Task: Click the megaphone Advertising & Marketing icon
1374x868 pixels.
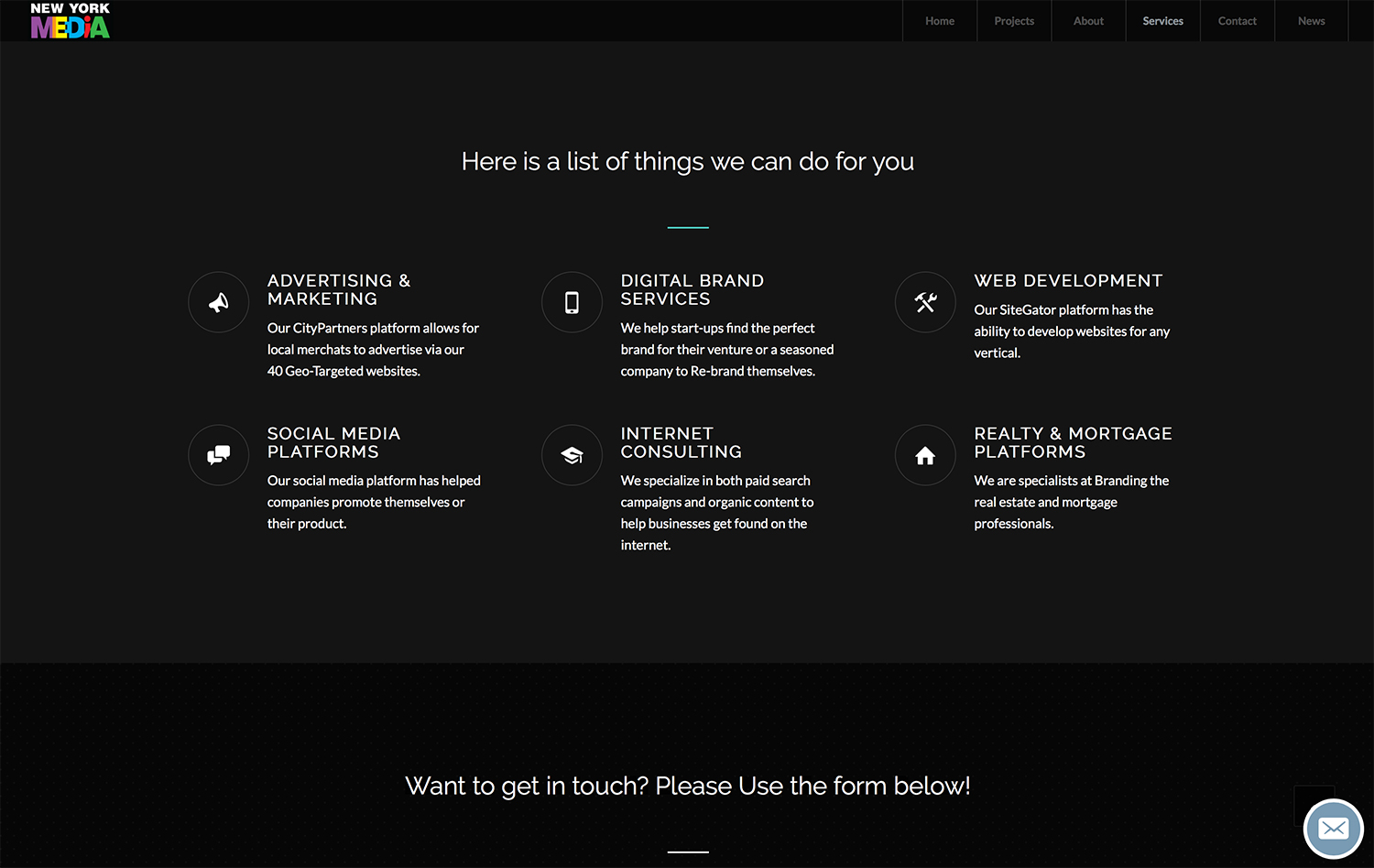Action: tap(218, 302)
